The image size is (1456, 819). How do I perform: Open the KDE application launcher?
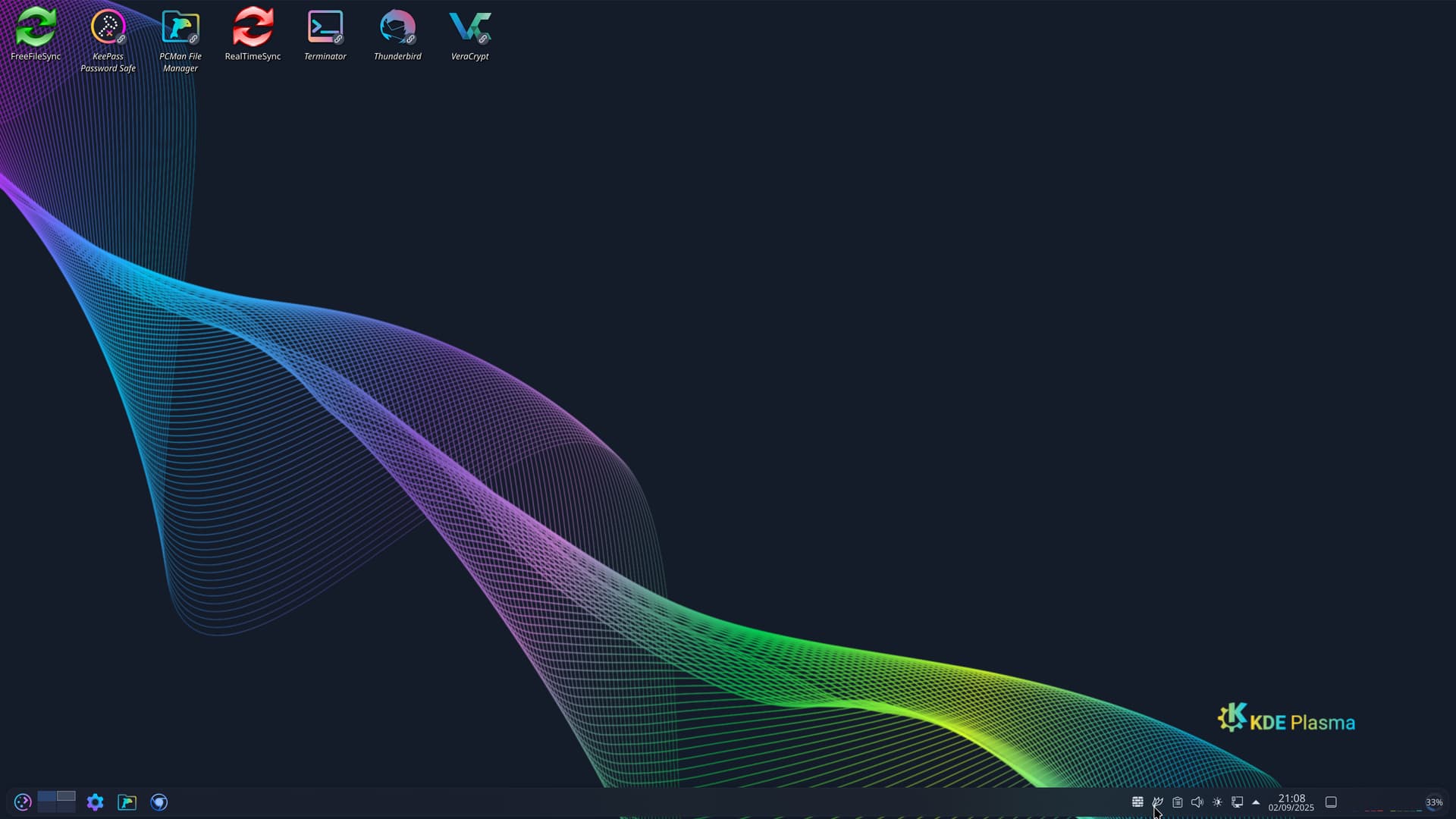[x=23, y=802]
